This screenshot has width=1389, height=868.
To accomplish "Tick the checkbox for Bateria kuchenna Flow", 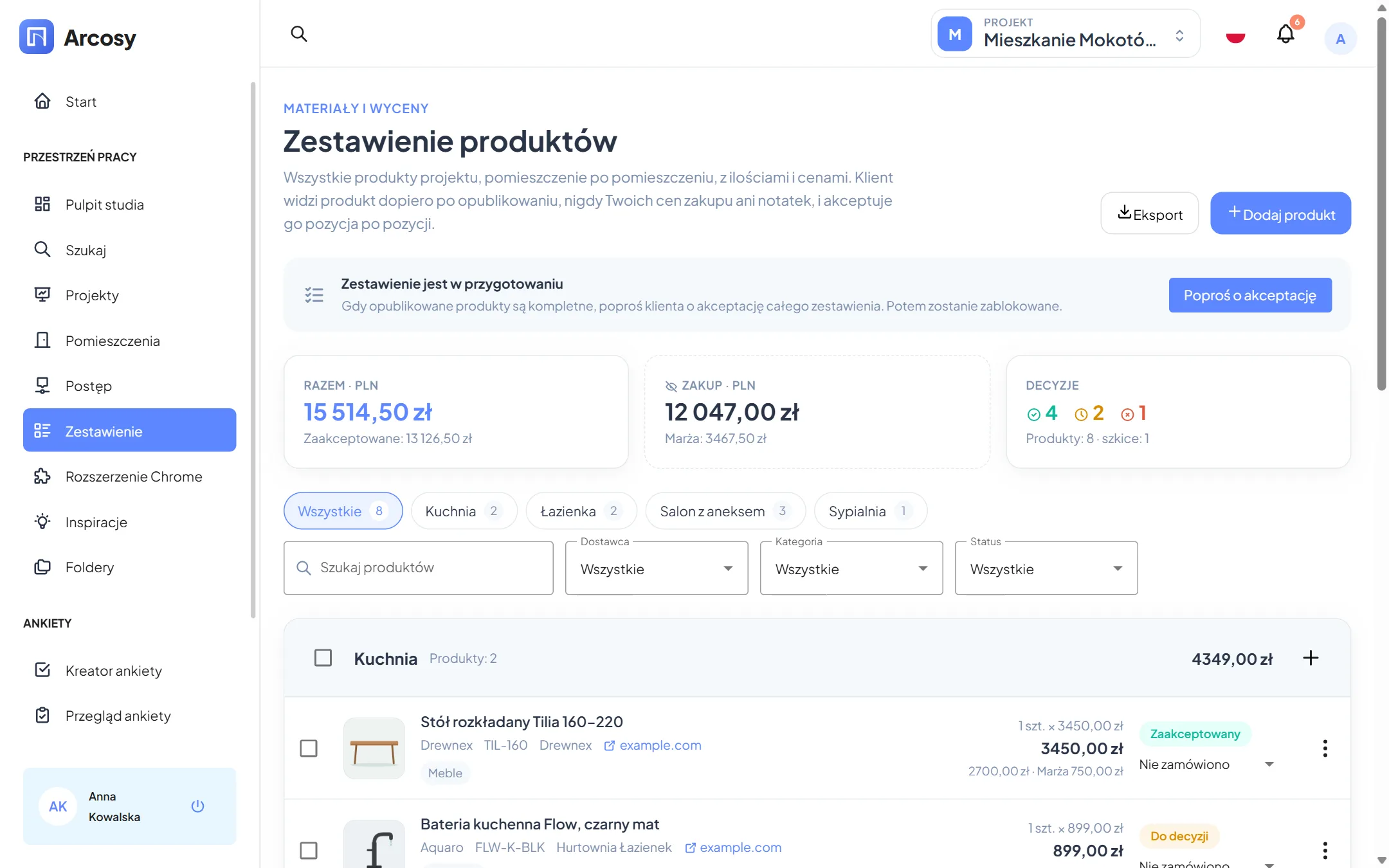I will [309, 851].
